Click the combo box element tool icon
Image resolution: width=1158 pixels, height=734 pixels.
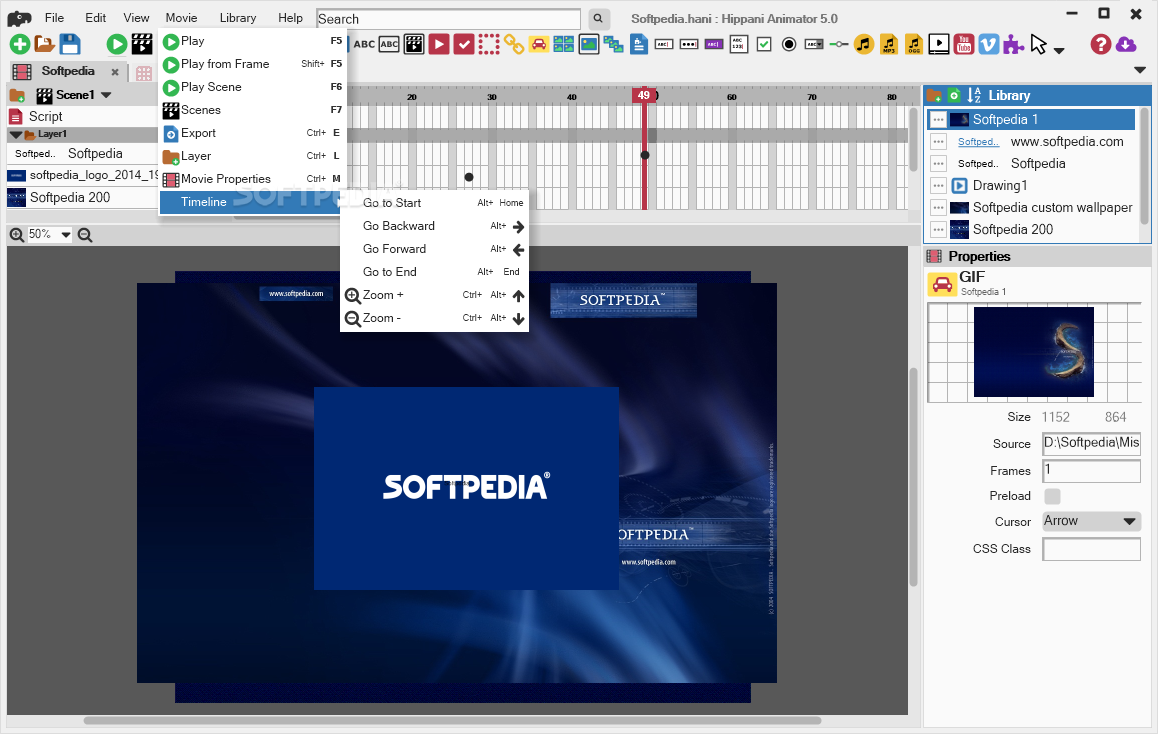(x=814, y=44)
